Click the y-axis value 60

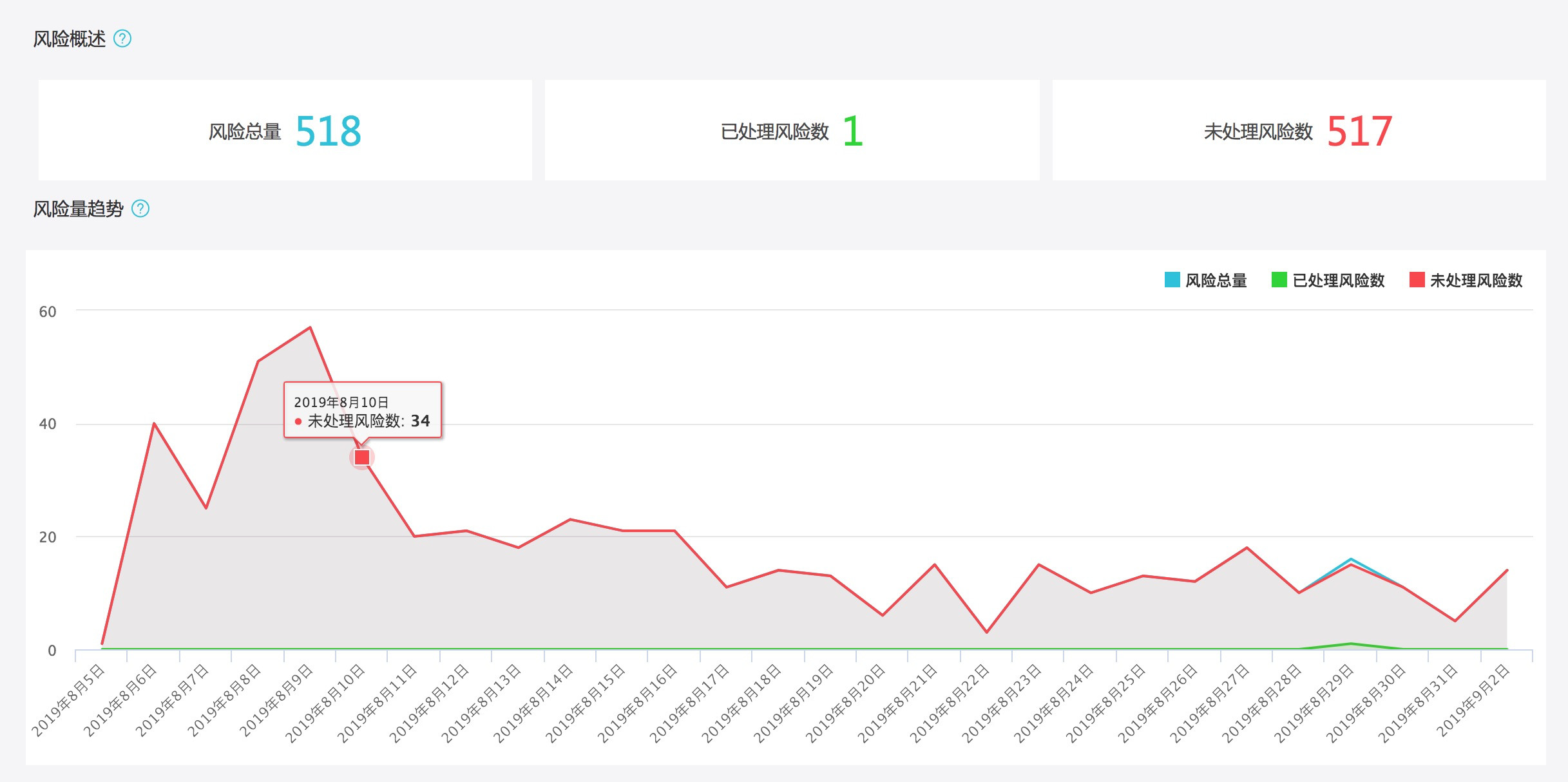coord(48,312)
